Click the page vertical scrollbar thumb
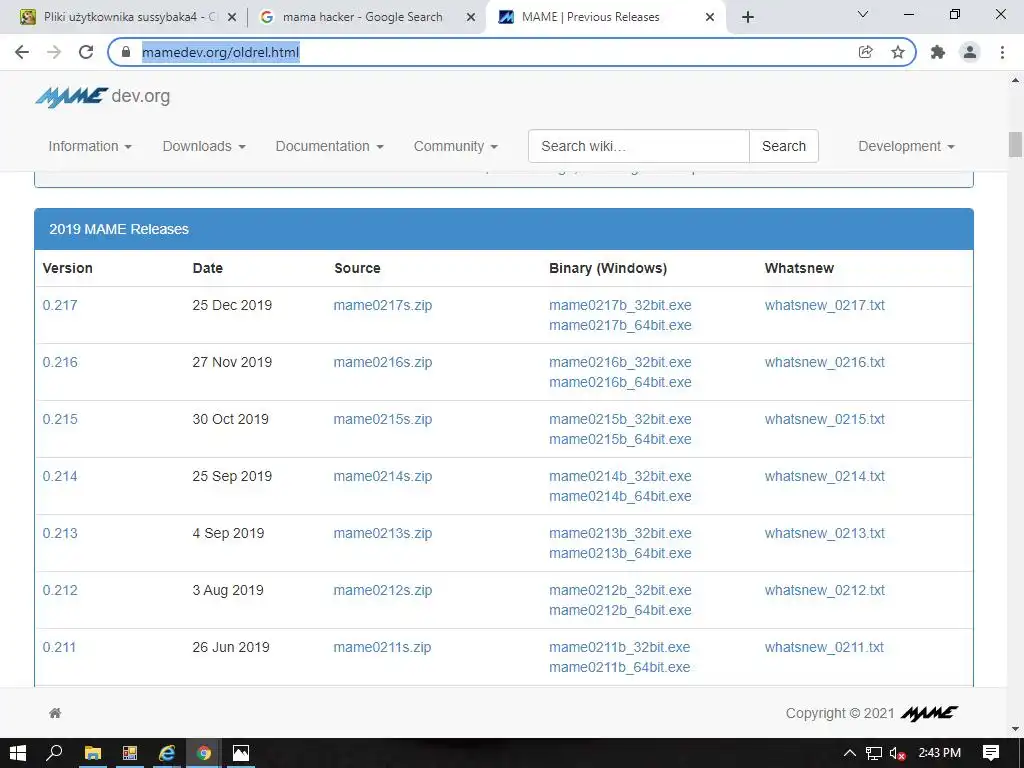Viewport: 1024px width, 768px height. tap(1015, 144)
